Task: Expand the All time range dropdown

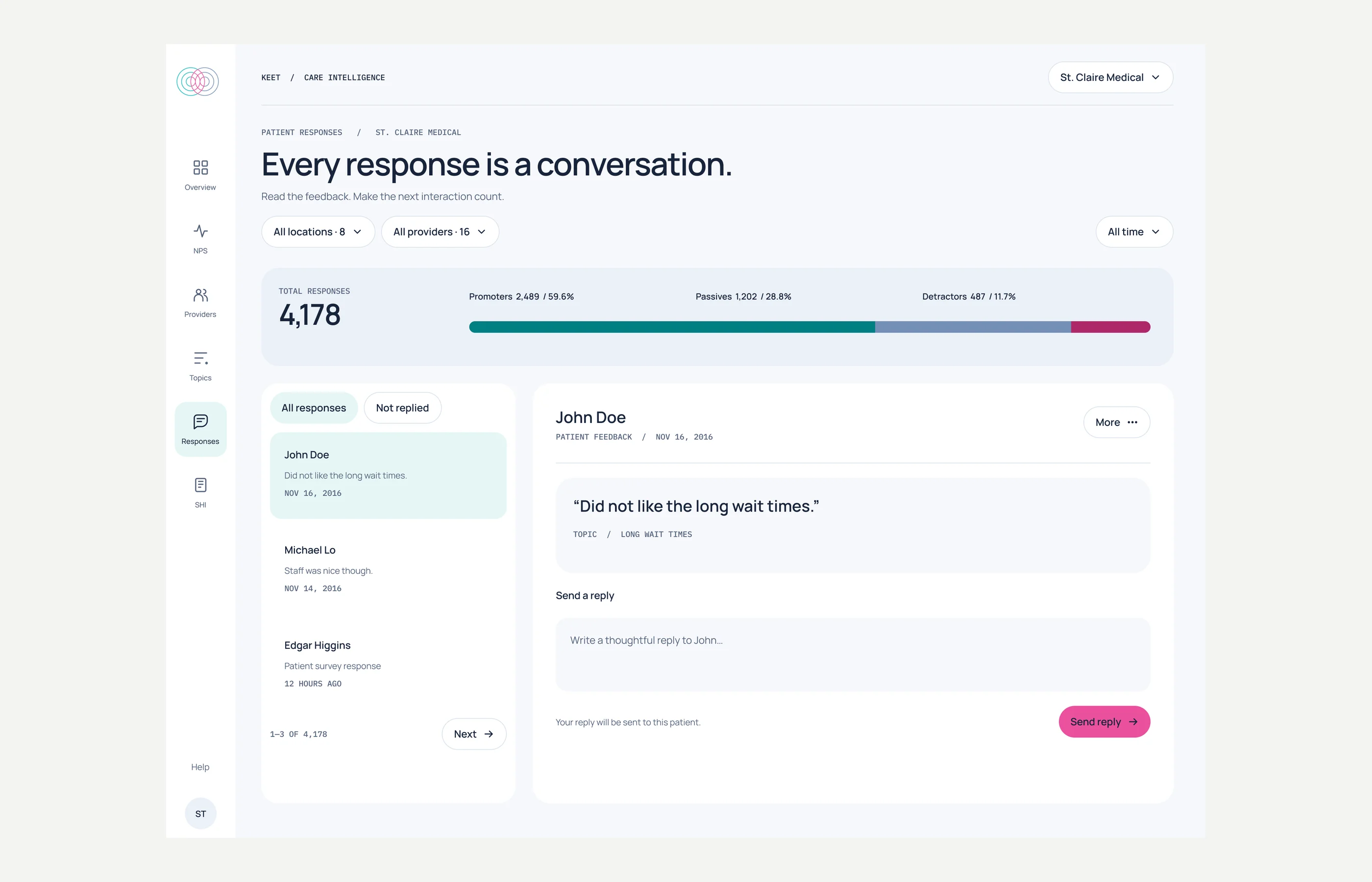Action: [1134, 231]
